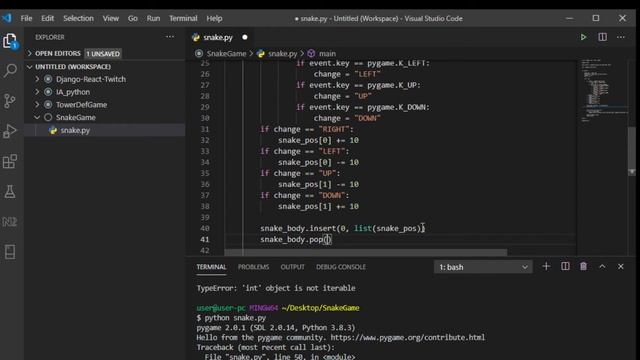
Task: Click pygame.K_DOWN on line 29
Action: point(396,107)
